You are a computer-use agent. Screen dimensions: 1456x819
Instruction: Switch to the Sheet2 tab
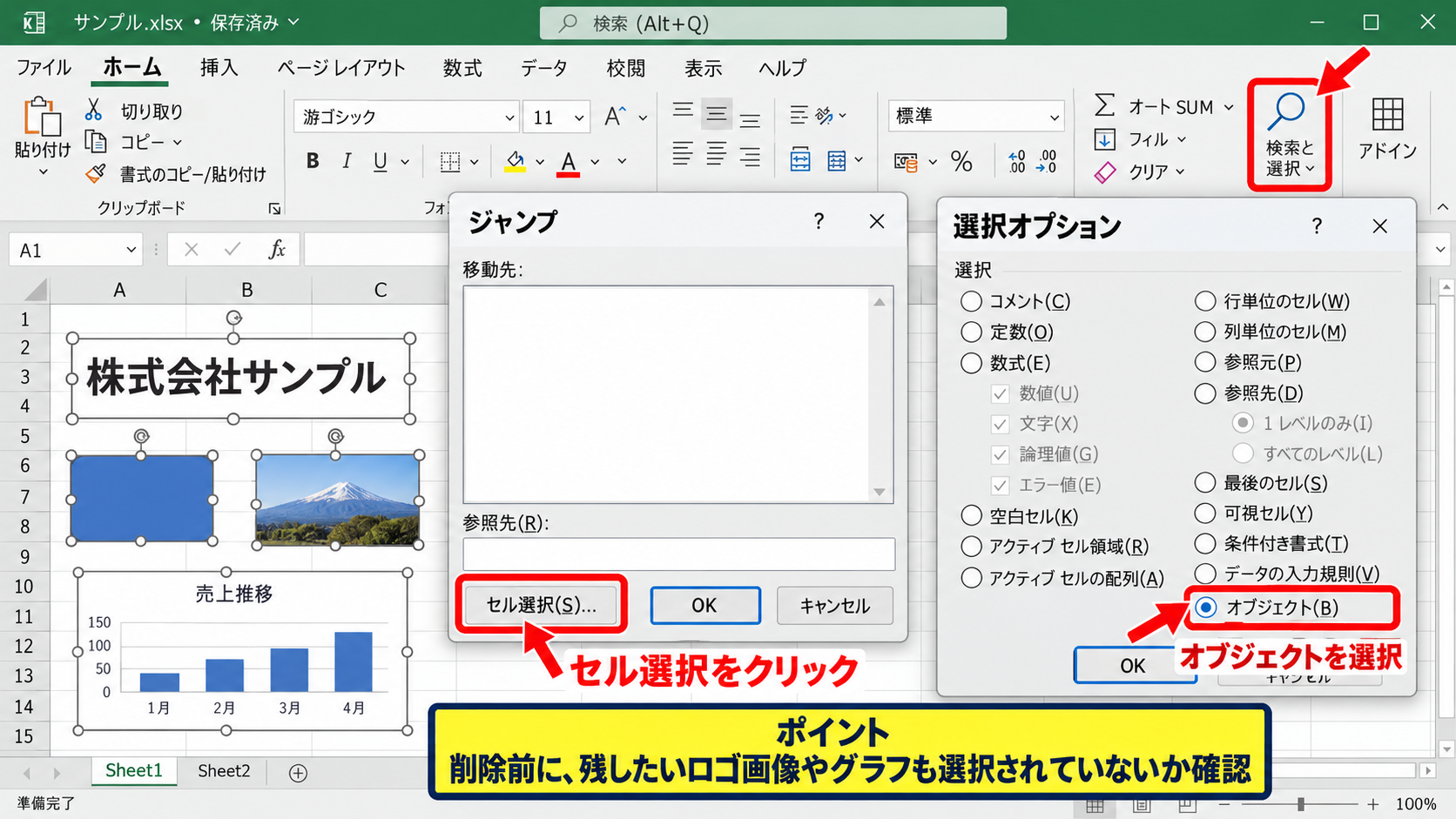pos(224,771)
